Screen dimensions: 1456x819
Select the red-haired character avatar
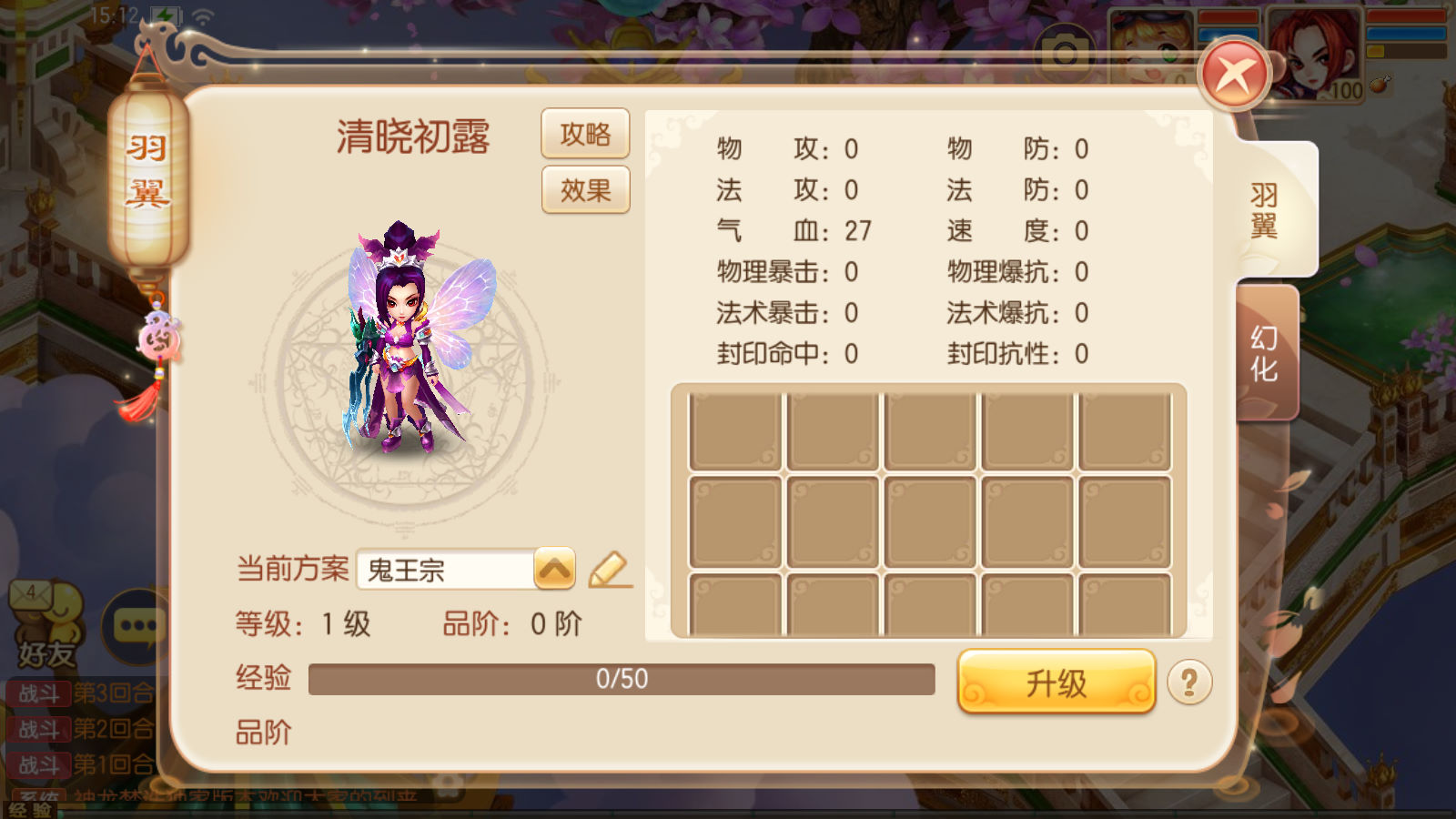(1314, 55)
